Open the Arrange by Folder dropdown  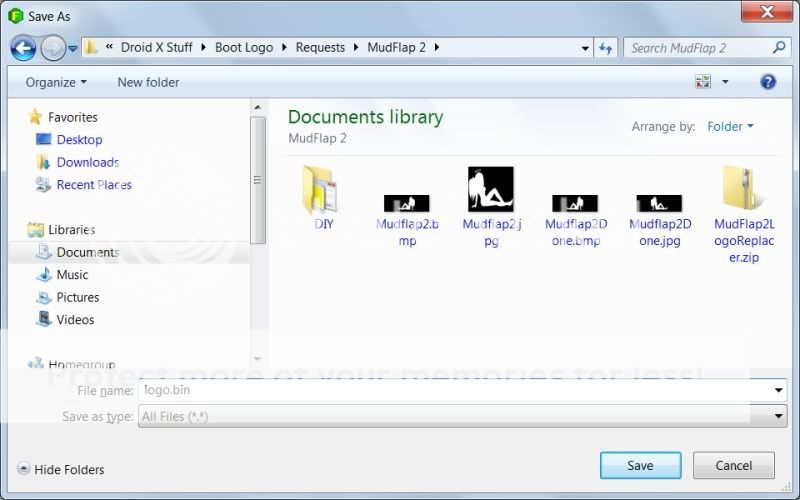pyautogui.click(x=730, y=126)
